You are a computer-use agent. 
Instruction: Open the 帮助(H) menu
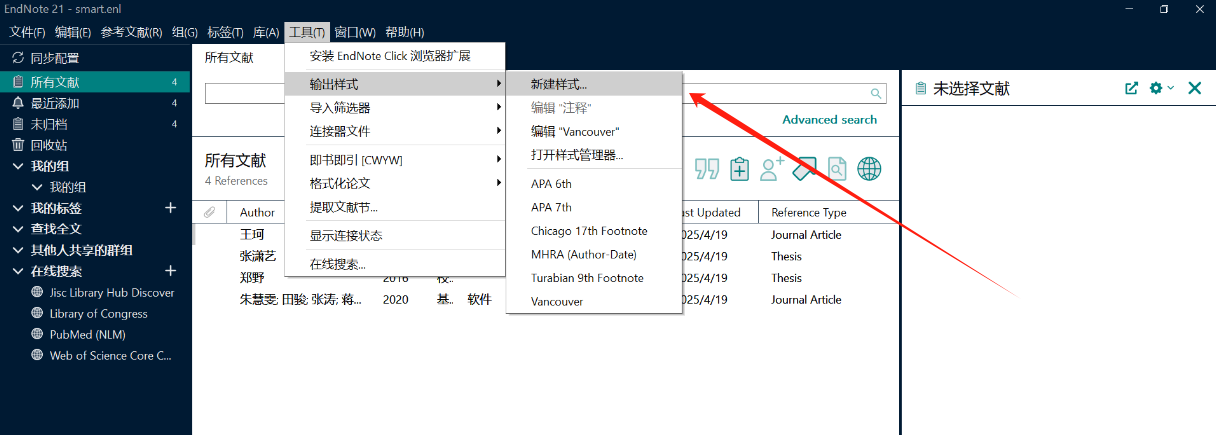pyautogui.click(x=404, y=32)
